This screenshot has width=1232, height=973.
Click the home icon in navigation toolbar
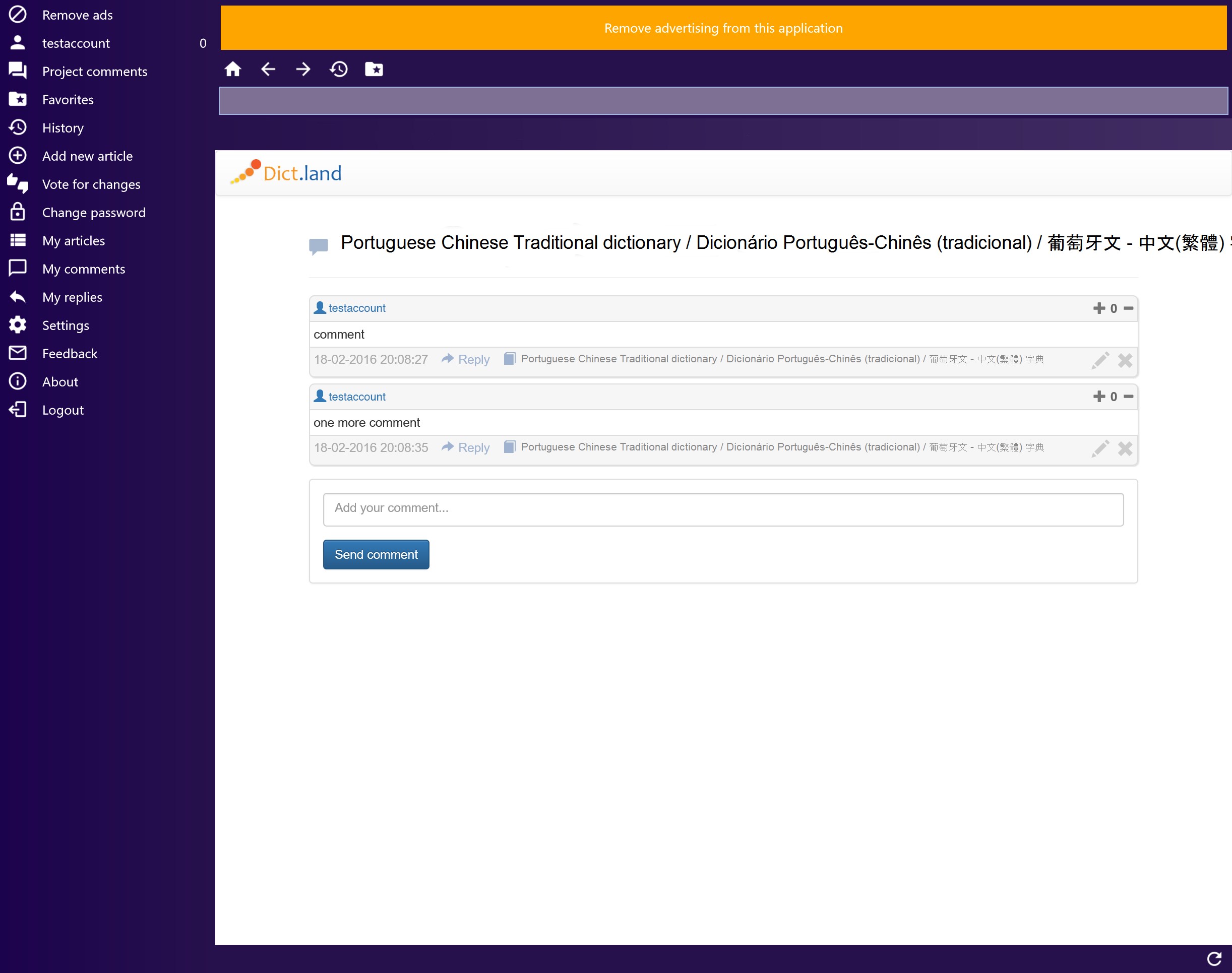click(232, 70)
